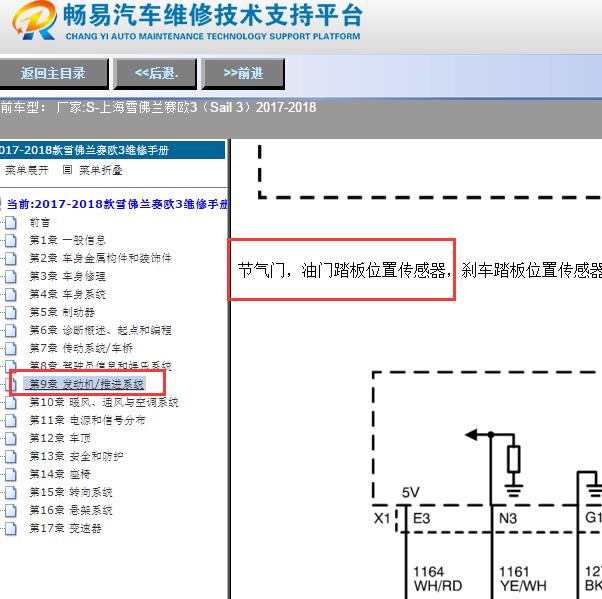Screen dimensions: 602x599
Task: Click the 5V label in wiring diagram
Action: click(411, 493)
